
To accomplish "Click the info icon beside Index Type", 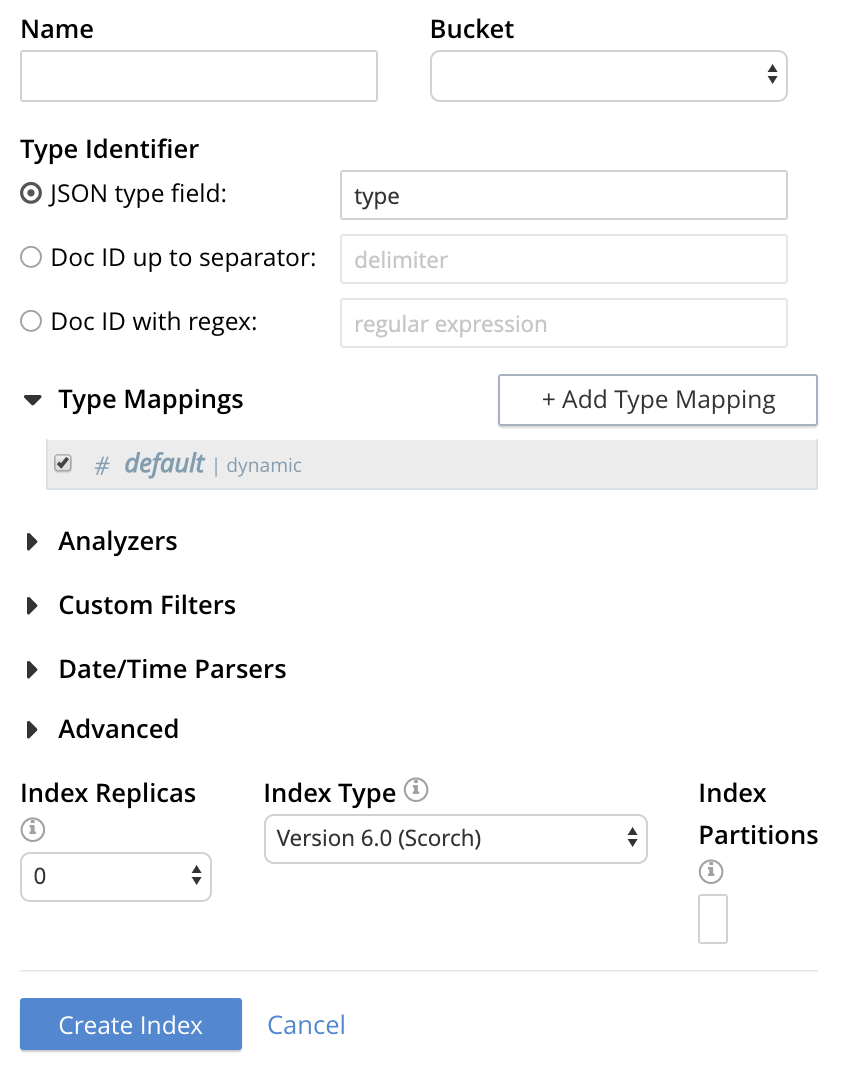I will click(x=416, y=791).
